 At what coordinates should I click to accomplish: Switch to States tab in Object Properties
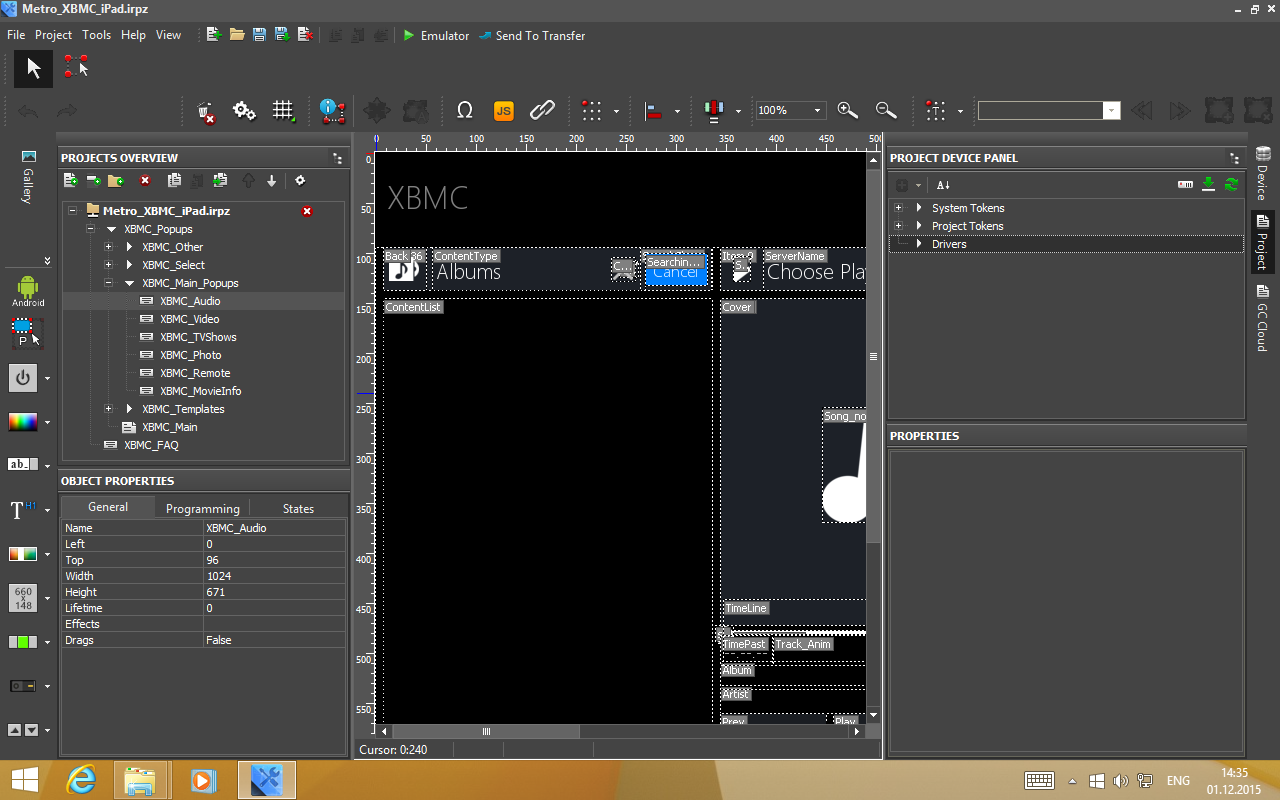point(298,508)
